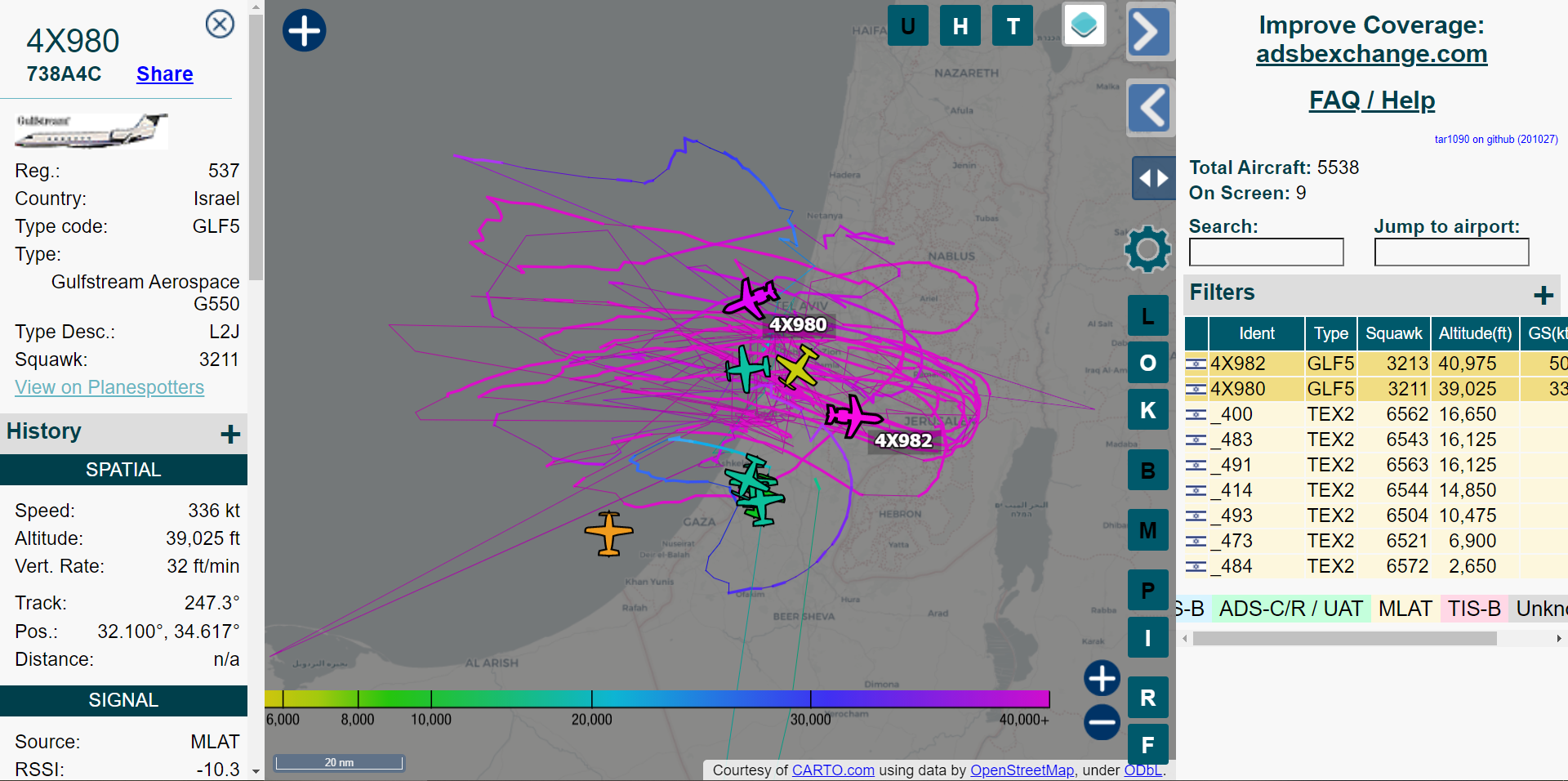Expand the Filters section plus icon
This screenshot has width=1568, height=781.
pos(1543,295)
